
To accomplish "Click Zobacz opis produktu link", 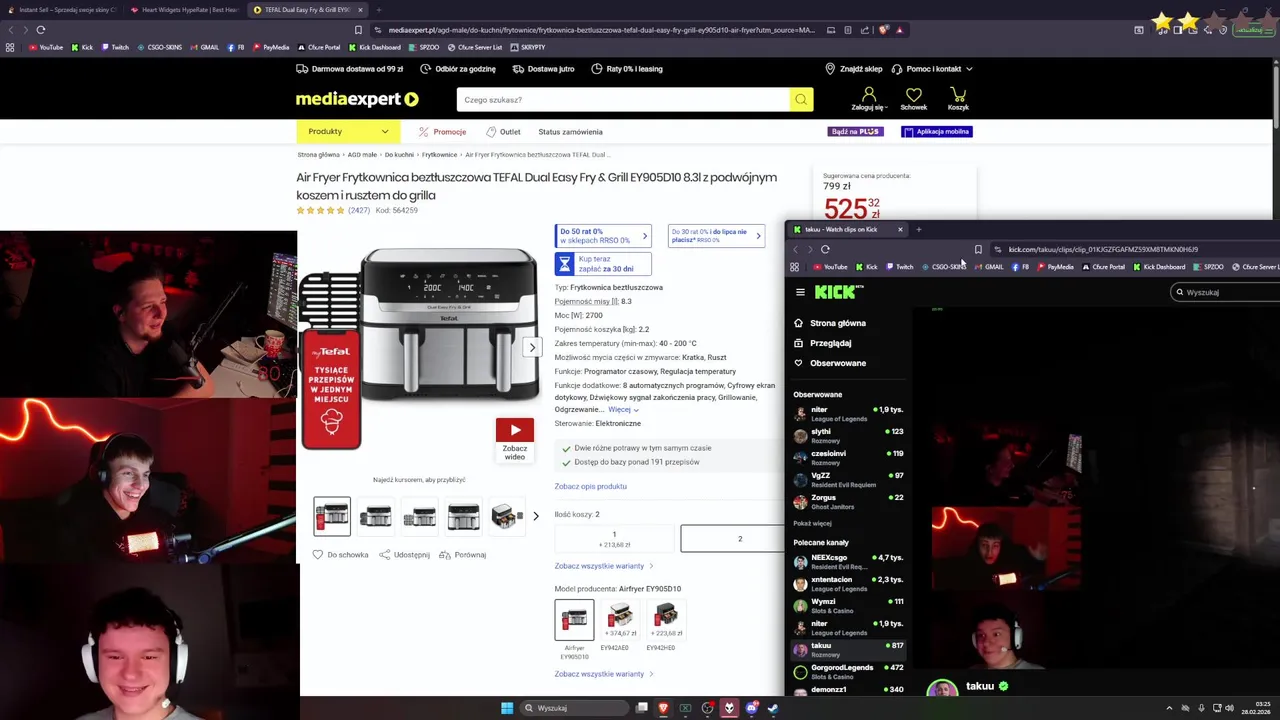I will point(591,487).
